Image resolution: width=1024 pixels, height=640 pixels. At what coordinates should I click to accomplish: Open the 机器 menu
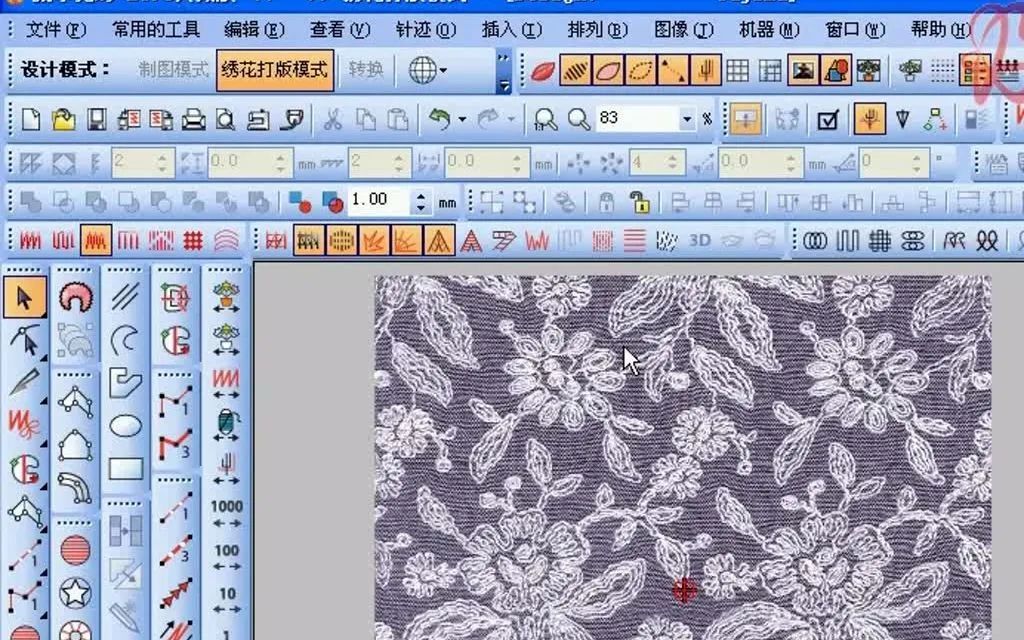(x=769, y=29)
